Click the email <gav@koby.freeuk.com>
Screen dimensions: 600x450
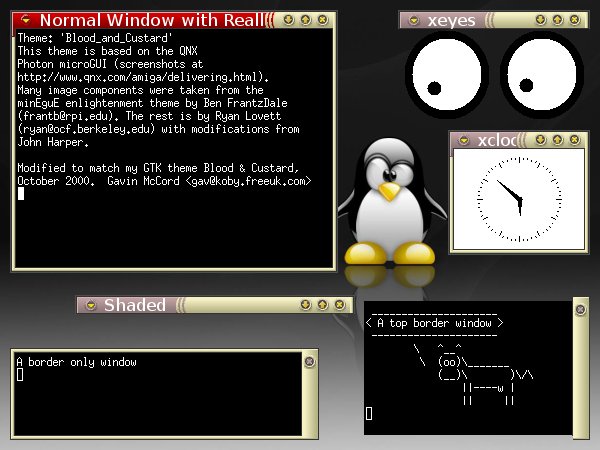tap(248, 181)
